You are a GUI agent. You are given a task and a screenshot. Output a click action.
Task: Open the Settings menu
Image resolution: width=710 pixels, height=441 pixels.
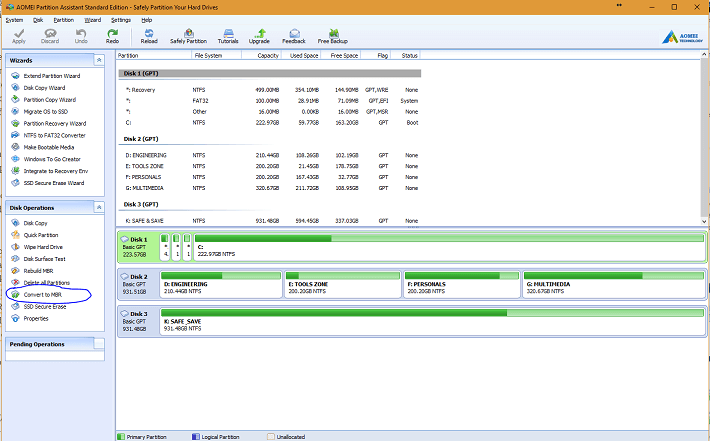pyautogui.click(x=121, y=20)
